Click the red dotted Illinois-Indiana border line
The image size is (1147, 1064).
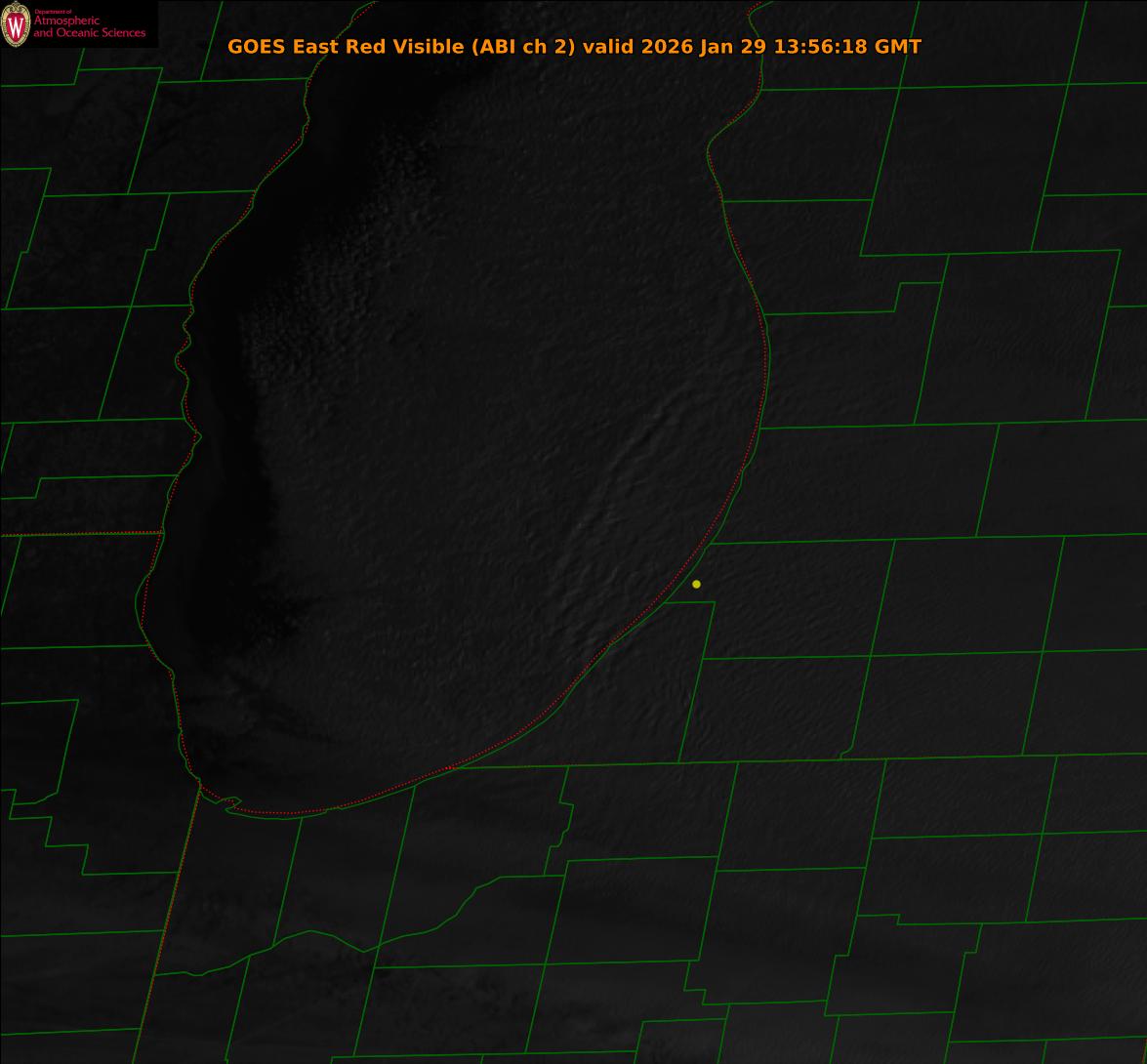(x=176, y=898)
